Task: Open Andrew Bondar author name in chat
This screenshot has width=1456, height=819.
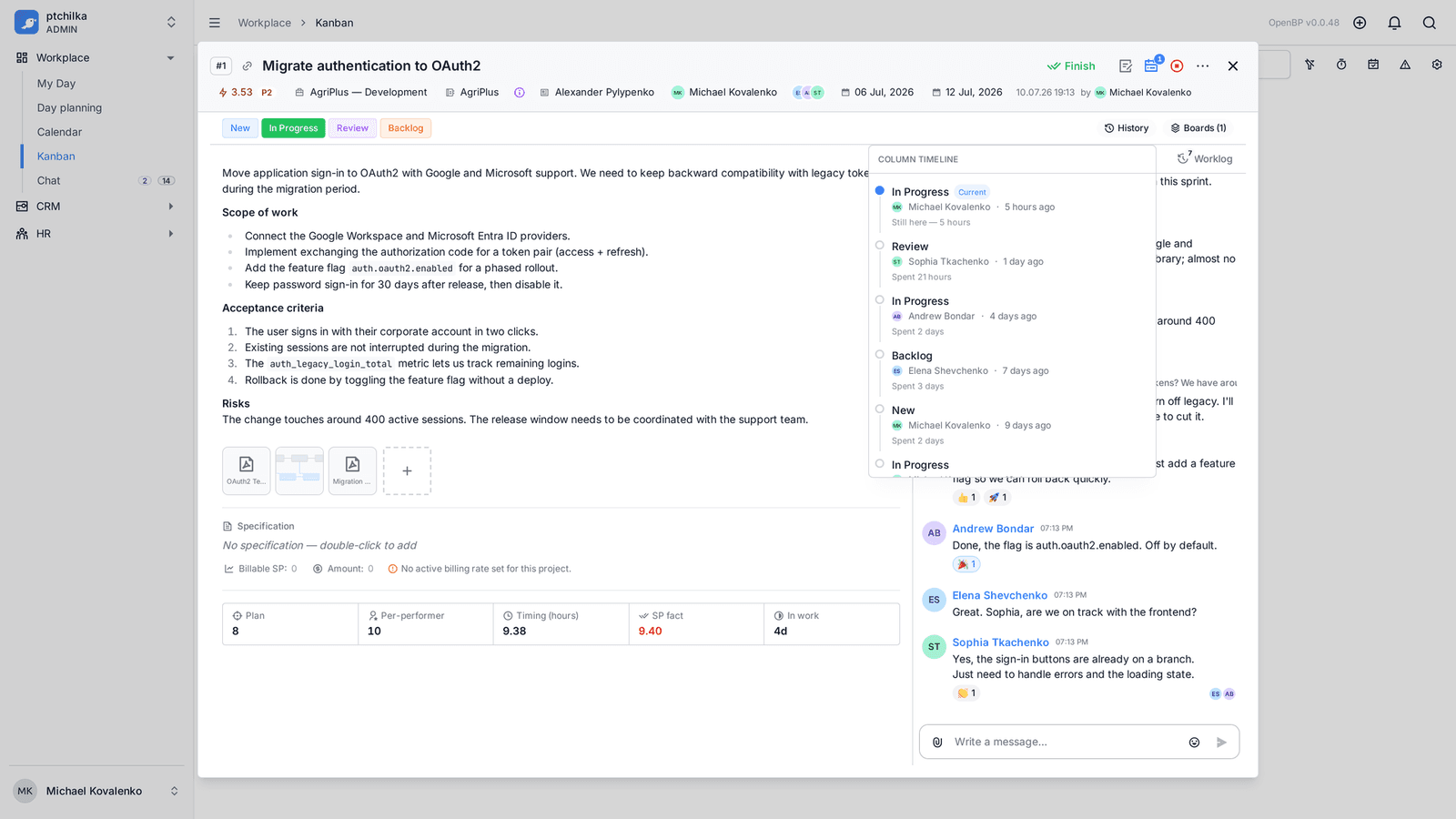Action: click(x=993, y=529)
